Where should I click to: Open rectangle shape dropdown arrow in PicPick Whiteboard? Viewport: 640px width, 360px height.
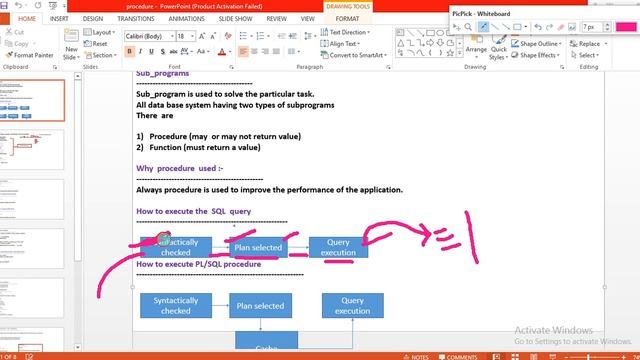[526, 27]
